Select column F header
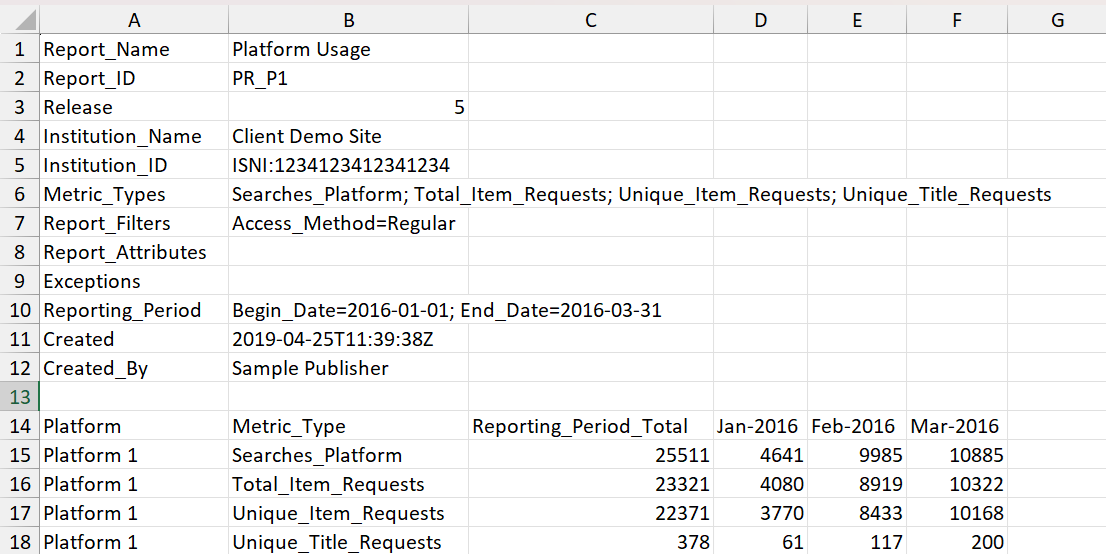 [956, 20]
